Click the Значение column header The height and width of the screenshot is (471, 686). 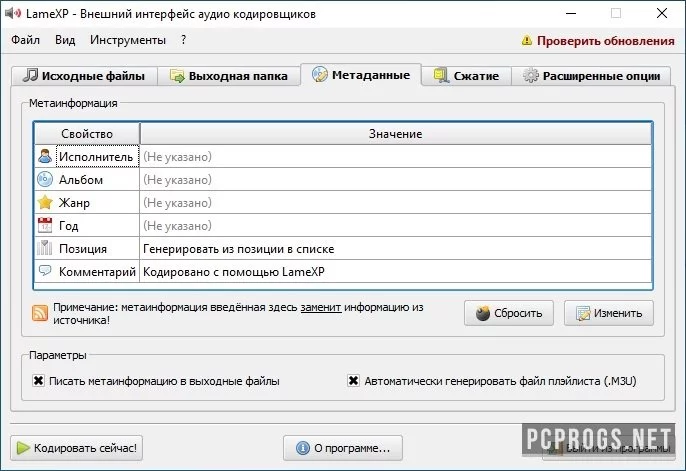396,134
